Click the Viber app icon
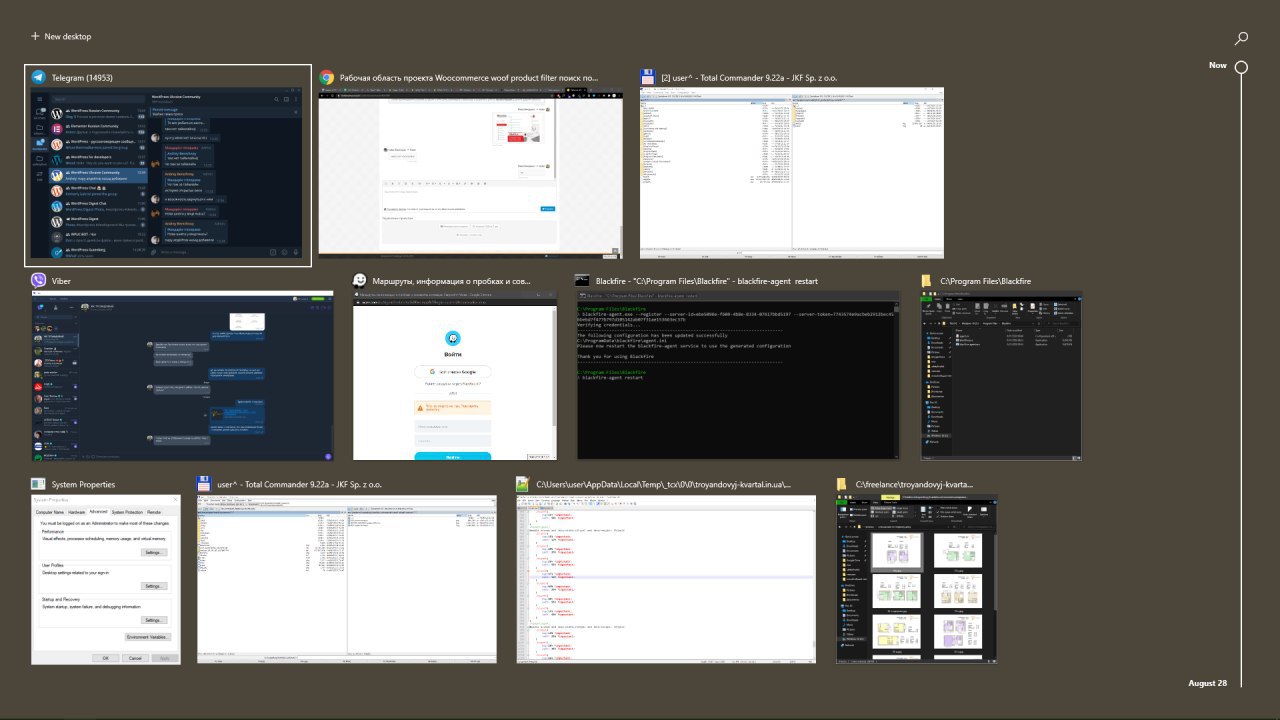Image resolution: width=1280 pixels, height=720 pixels. (38, 281)
